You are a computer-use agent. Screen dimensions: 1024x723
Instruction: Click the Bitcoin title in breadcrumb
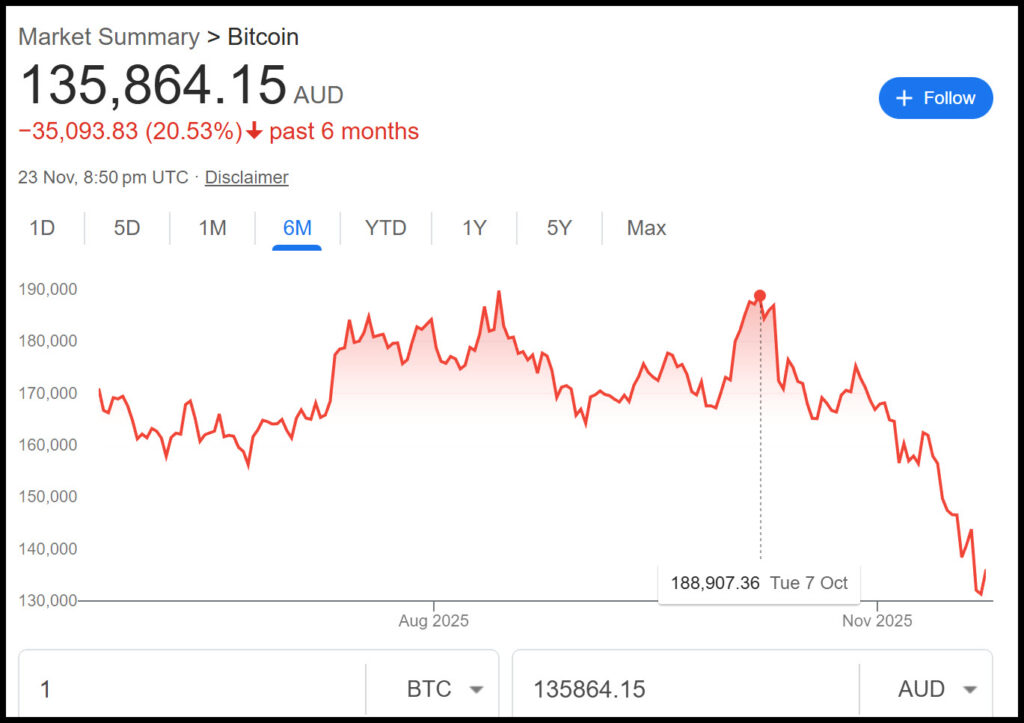263,37
